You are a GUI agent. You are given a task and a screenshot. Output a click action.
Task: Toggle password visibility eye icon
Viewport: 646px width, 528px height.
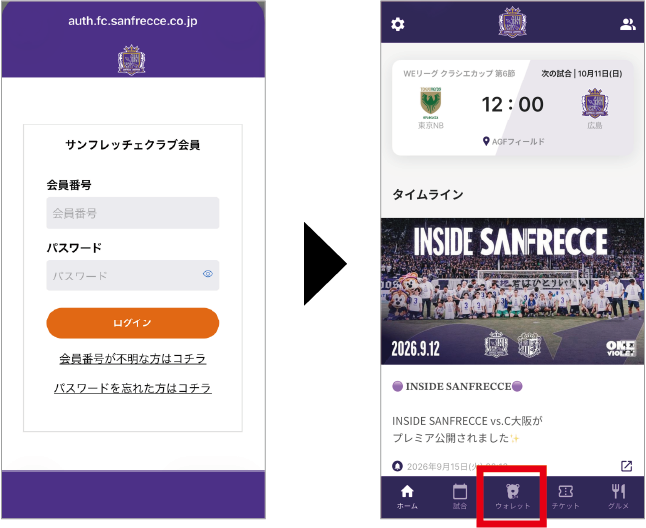coord(208,273)
